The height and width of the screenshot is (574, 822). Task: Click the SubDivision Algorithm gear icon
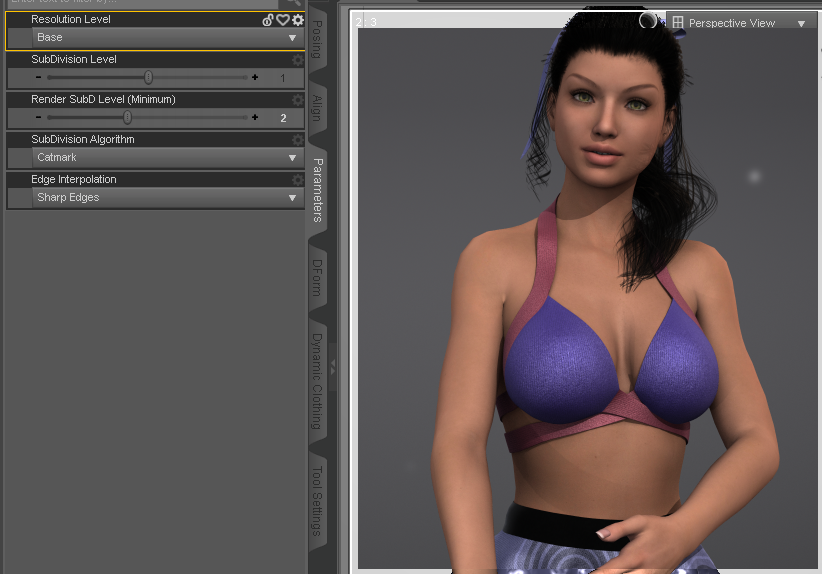pyautogui.click(x=298, y=139)
